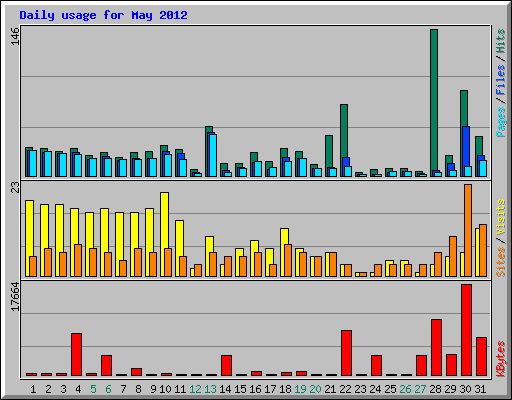
Task: Click the 'Files' legend label
Action: [500, 80]
